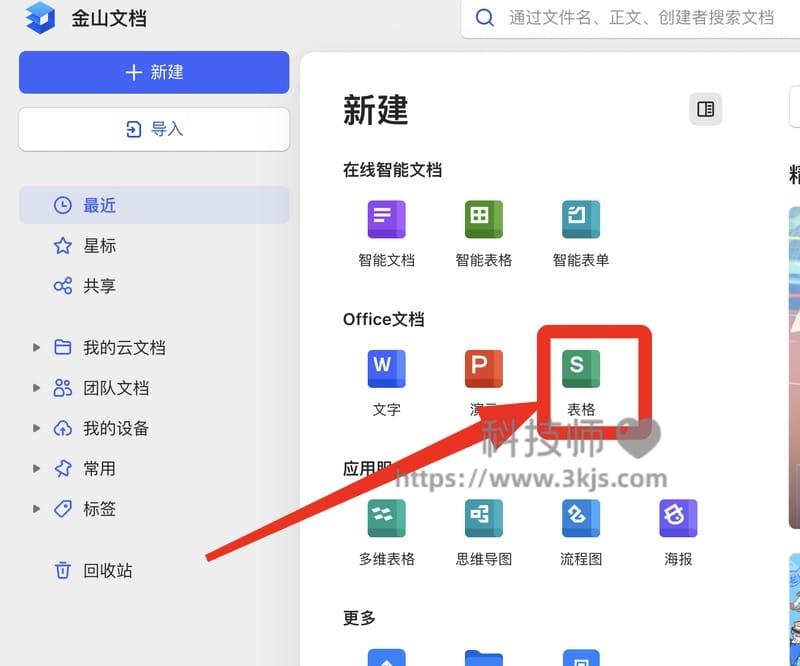Create a new 流程图 flowchart
This screenshot has height=666, width=800.
tap(581, 532)
